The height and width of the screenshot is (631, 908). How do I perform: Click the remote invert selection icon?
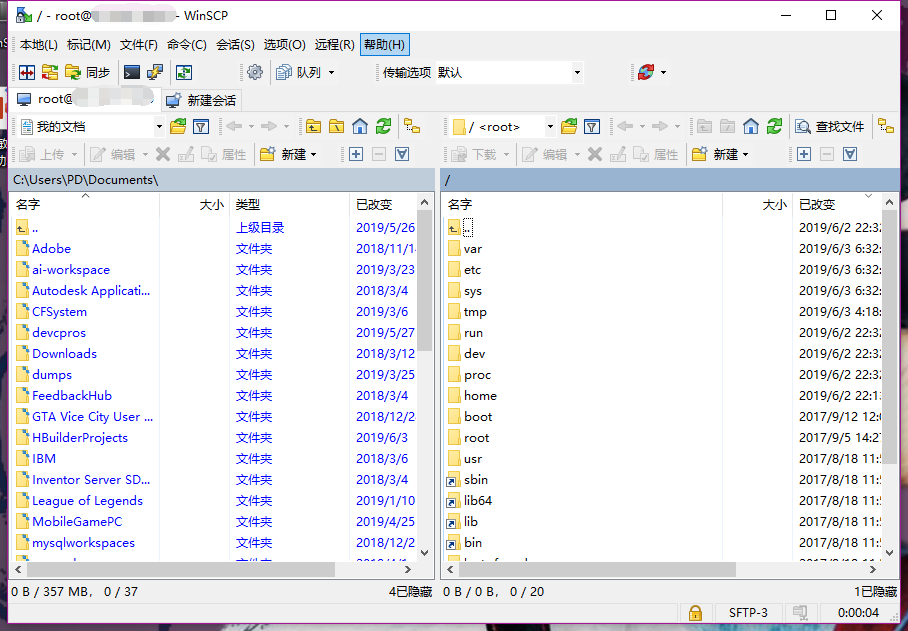tap(850, 155)
